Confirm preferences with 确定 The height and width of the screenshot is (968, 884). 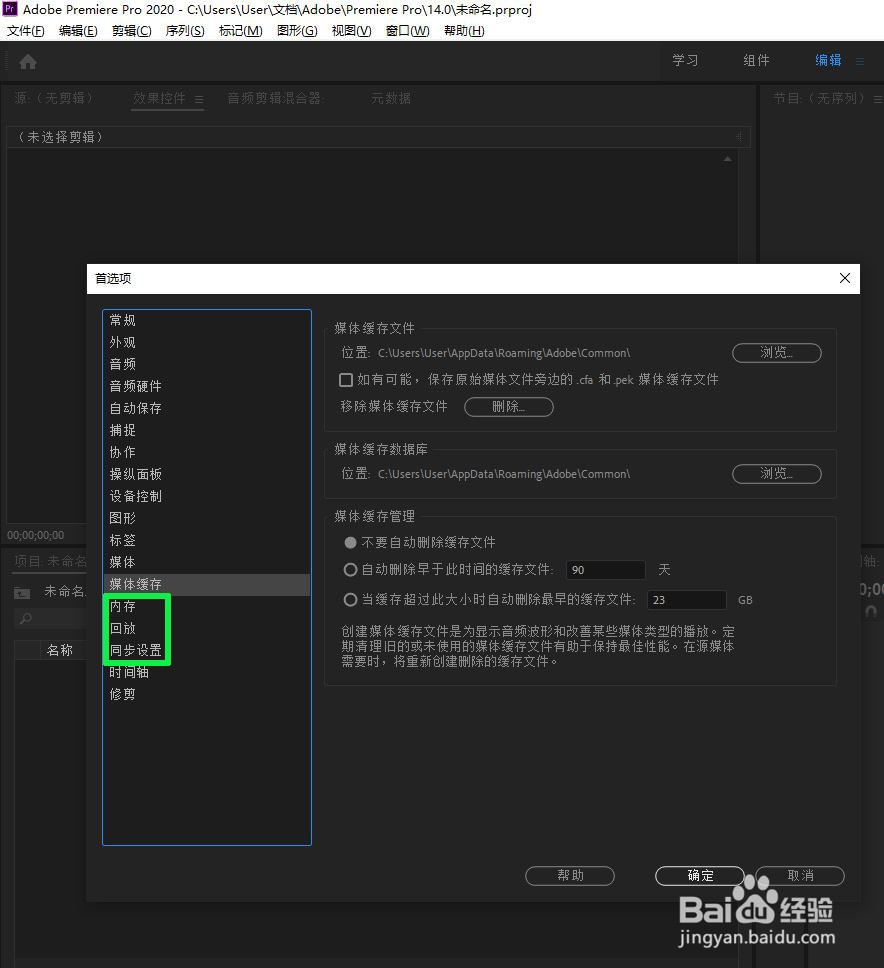coord(700,875)
